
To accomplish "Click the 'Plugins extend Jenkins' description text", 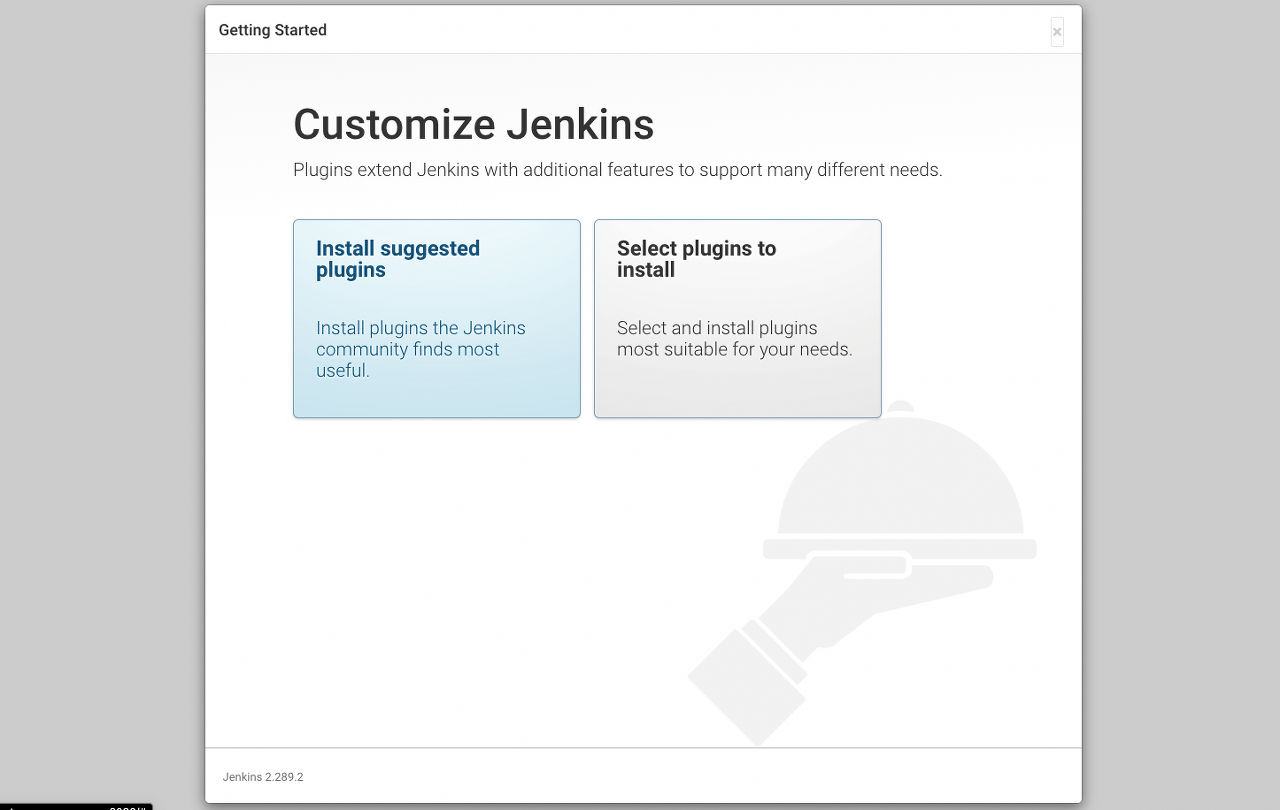I will (x=618, y=170).
